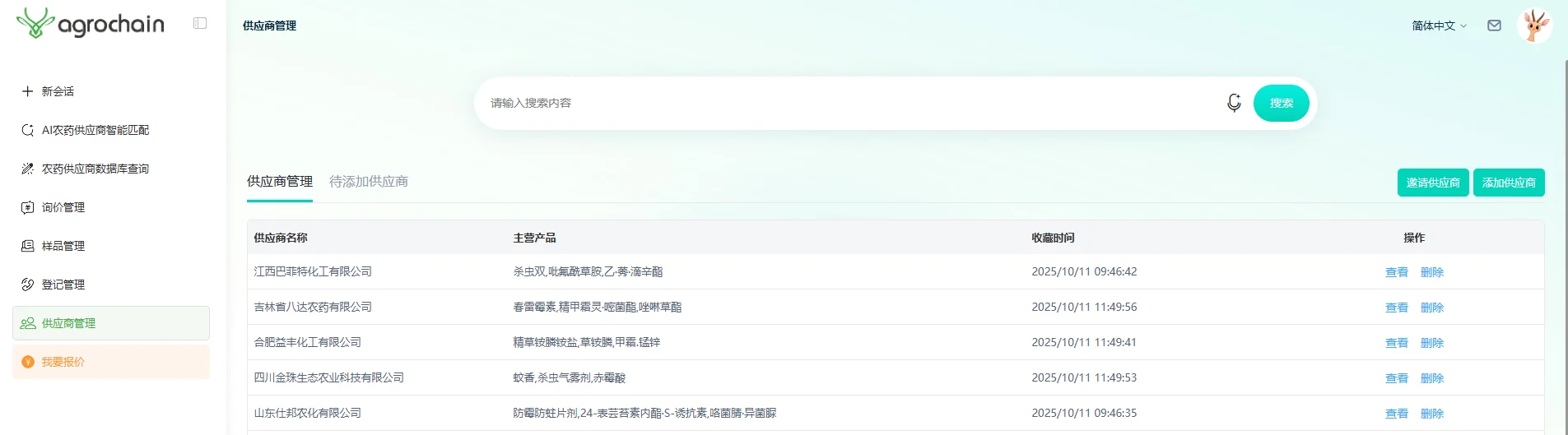Screen dimensions: 1568x435
Task: Click 删除 for 吉林省八达农药有限公司
Action: click(1432, 308)
